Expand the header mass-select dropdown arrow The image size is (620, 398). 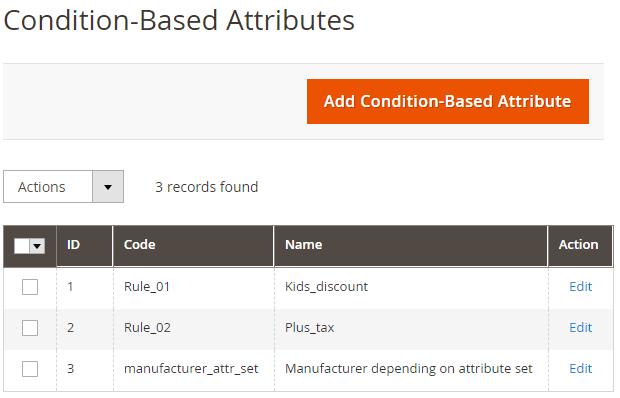click(x=37, y=246)
